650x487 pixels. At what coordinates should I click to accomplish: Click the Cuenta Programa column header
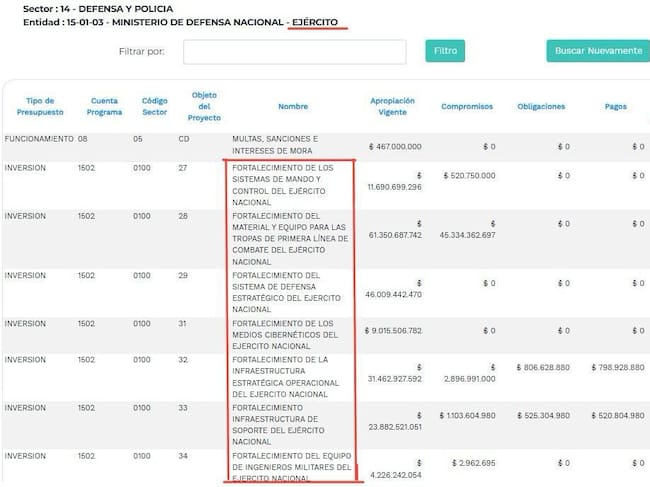pos(104,106)
